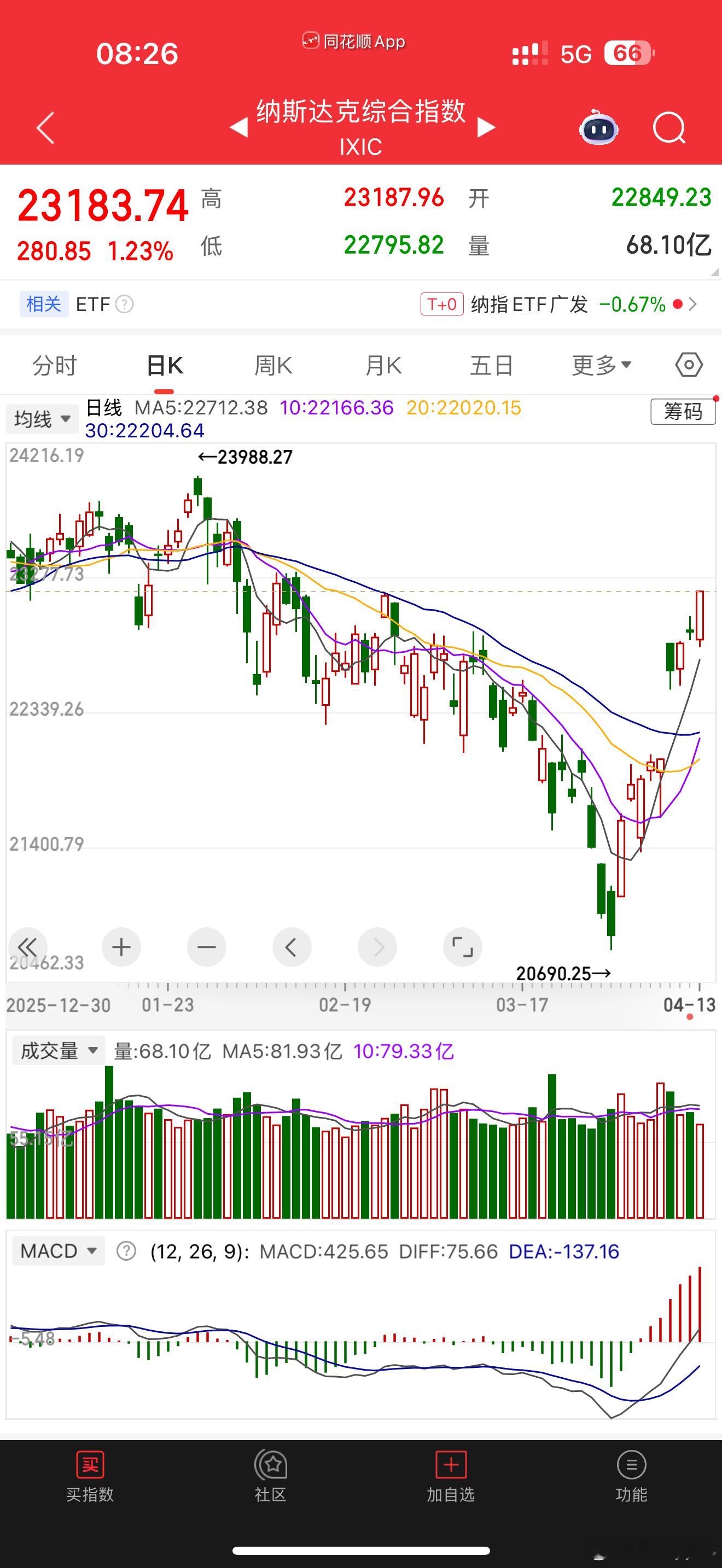Tap MA5:22712.38 label
Screen dimensions: 722x1568
pyautogui.click(x=201, y=407)
